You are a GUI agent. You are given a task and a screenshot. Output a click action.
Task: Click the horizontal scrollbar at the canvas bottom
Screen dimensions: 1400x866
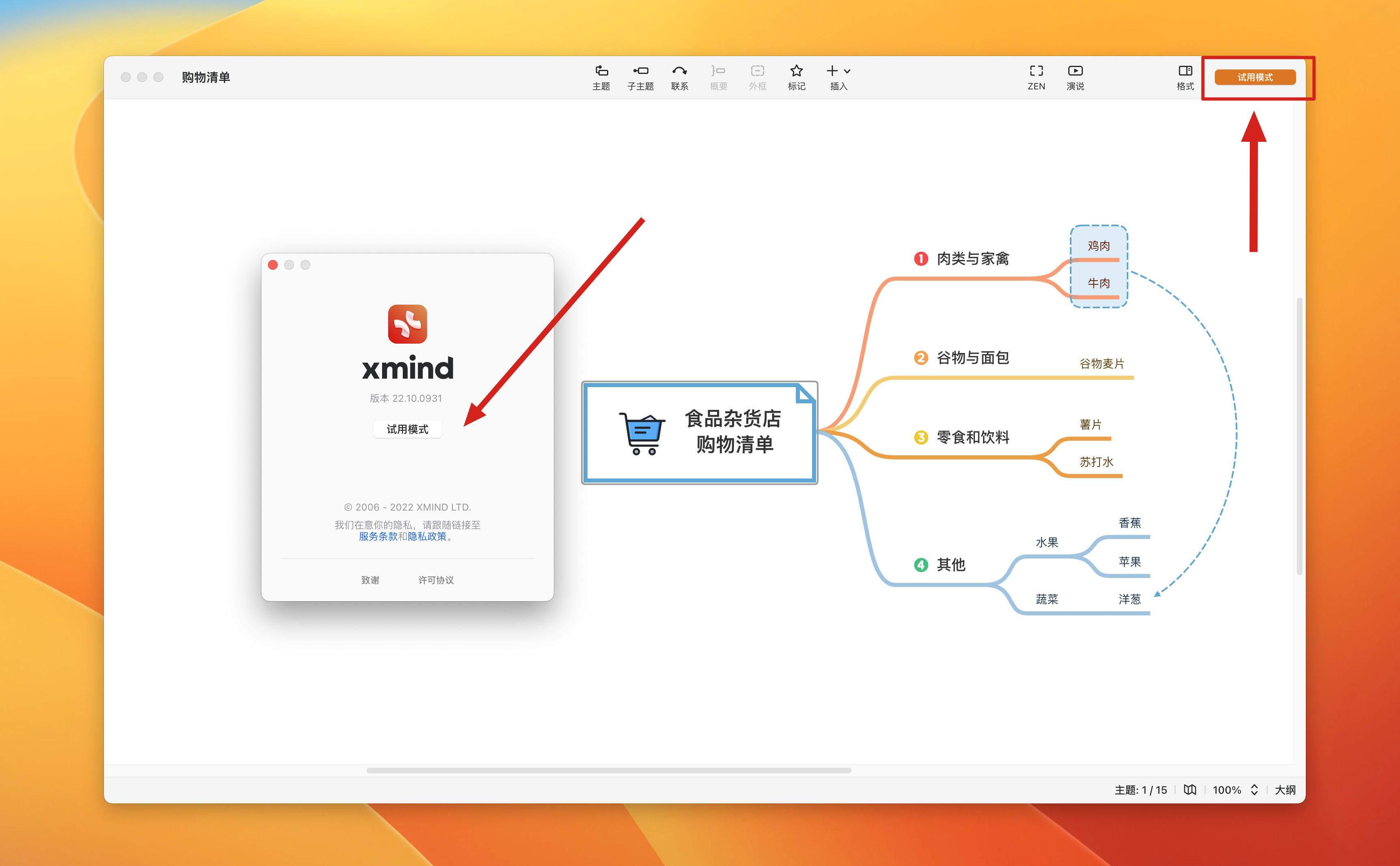[608, 771]
